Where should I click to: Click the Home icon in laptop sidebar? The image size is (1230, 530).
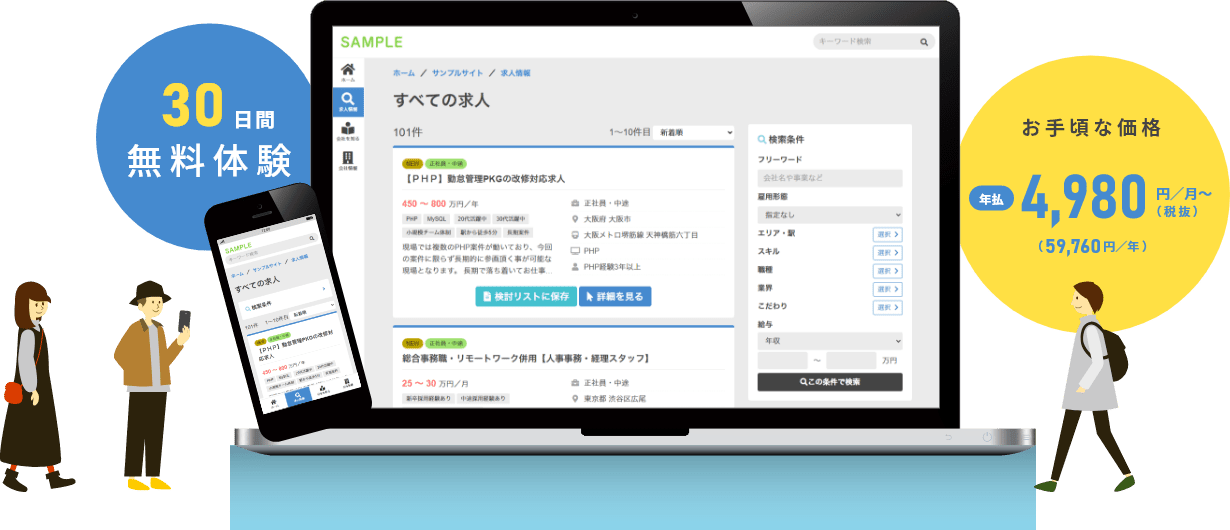tap(348, 71)
